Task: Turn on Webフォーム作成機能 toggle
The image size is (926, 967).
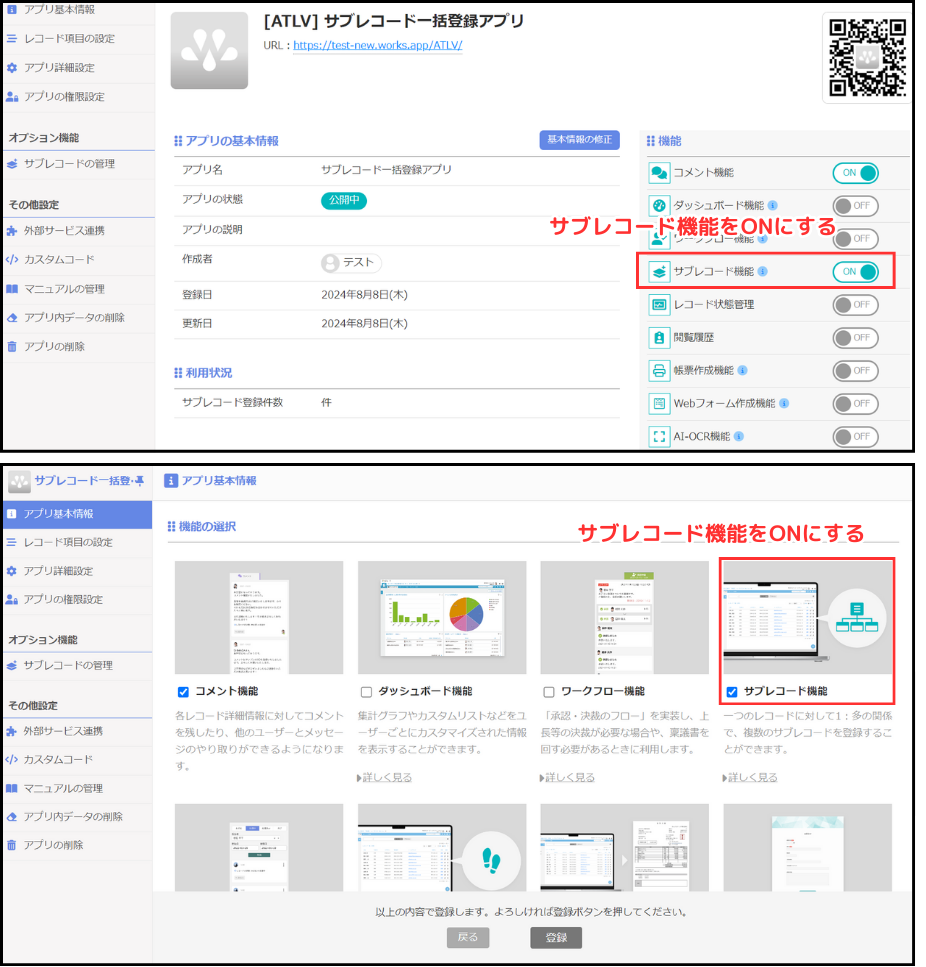Action: click(x=856, y=404)
